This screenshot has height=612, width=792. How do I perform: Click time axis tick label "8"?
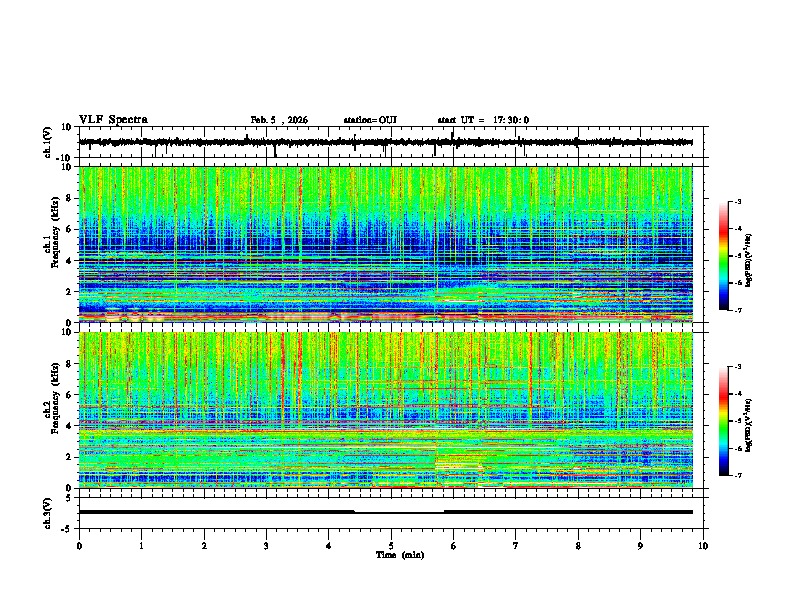(578, 546)
